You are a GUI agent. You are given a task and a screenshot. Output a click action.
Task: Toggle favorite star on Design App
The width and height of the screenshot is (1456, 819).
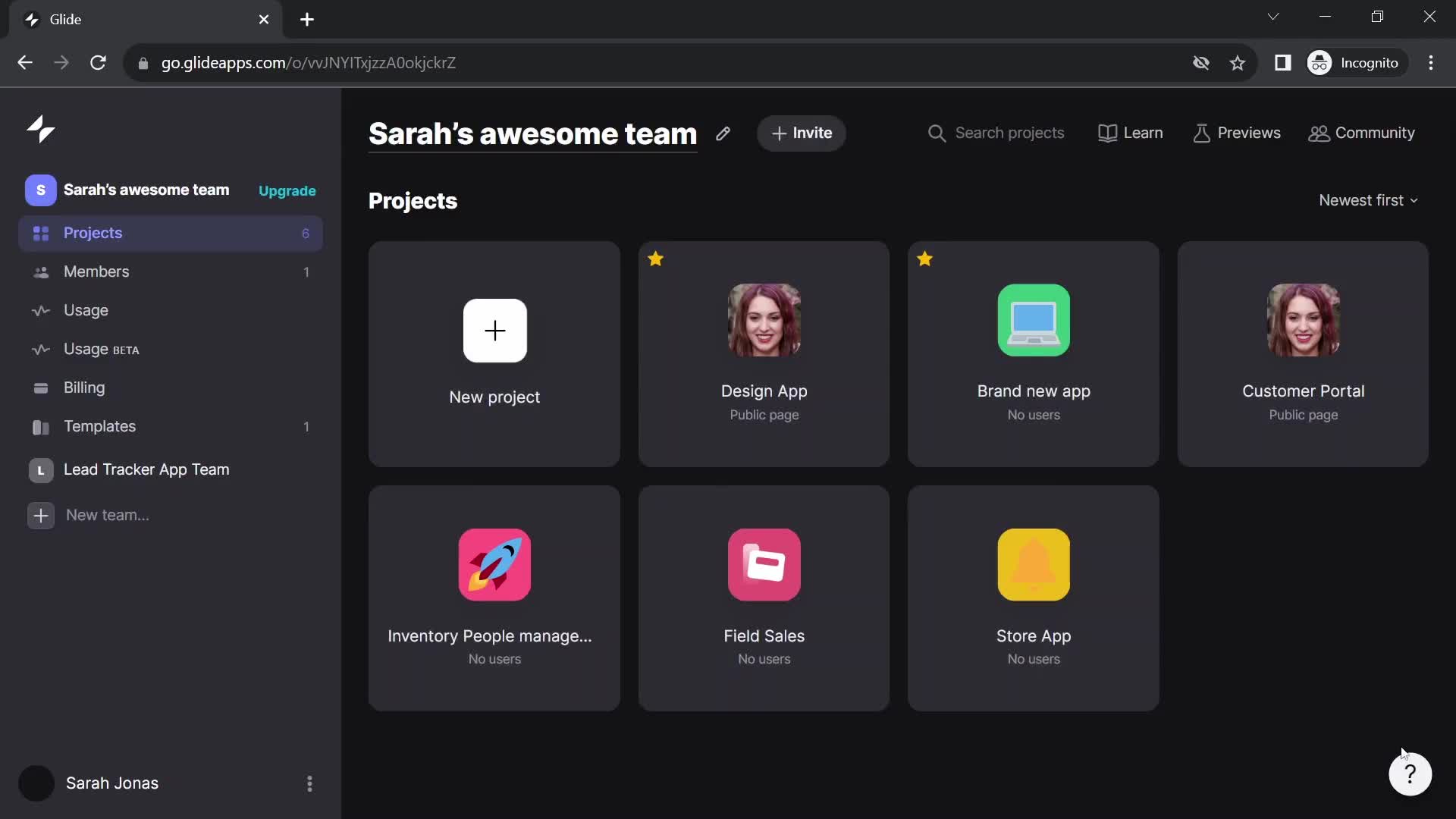[x=655, y=259]
